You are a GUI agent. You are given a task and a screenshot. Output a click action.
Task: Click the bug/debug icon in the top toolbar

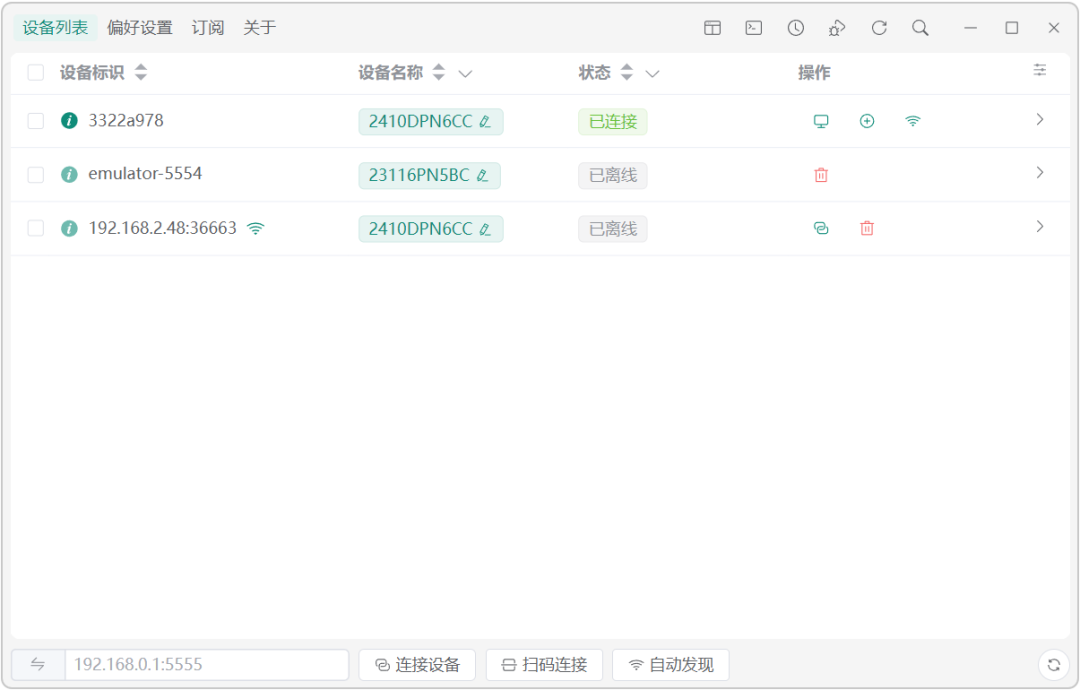pos(837,28)
